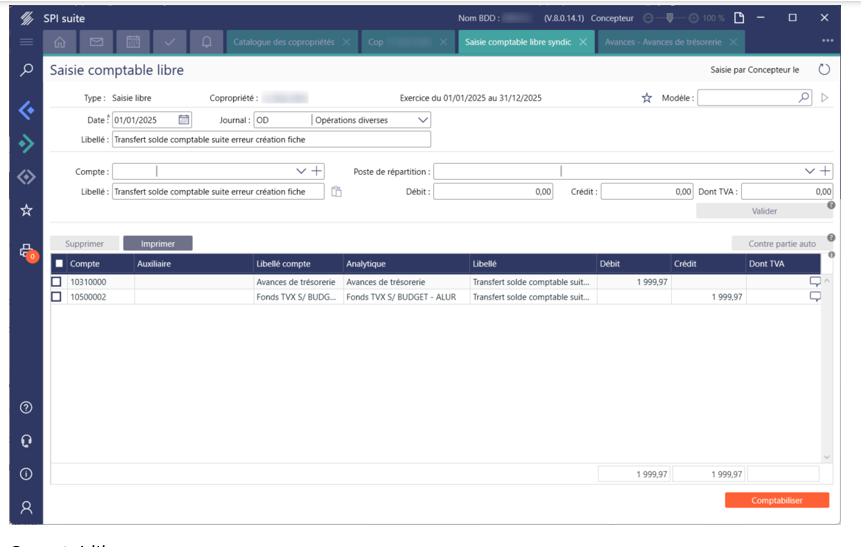Open the search icon in left sidebar
This screenshot has height=547, width=861.
click(27, 70)
